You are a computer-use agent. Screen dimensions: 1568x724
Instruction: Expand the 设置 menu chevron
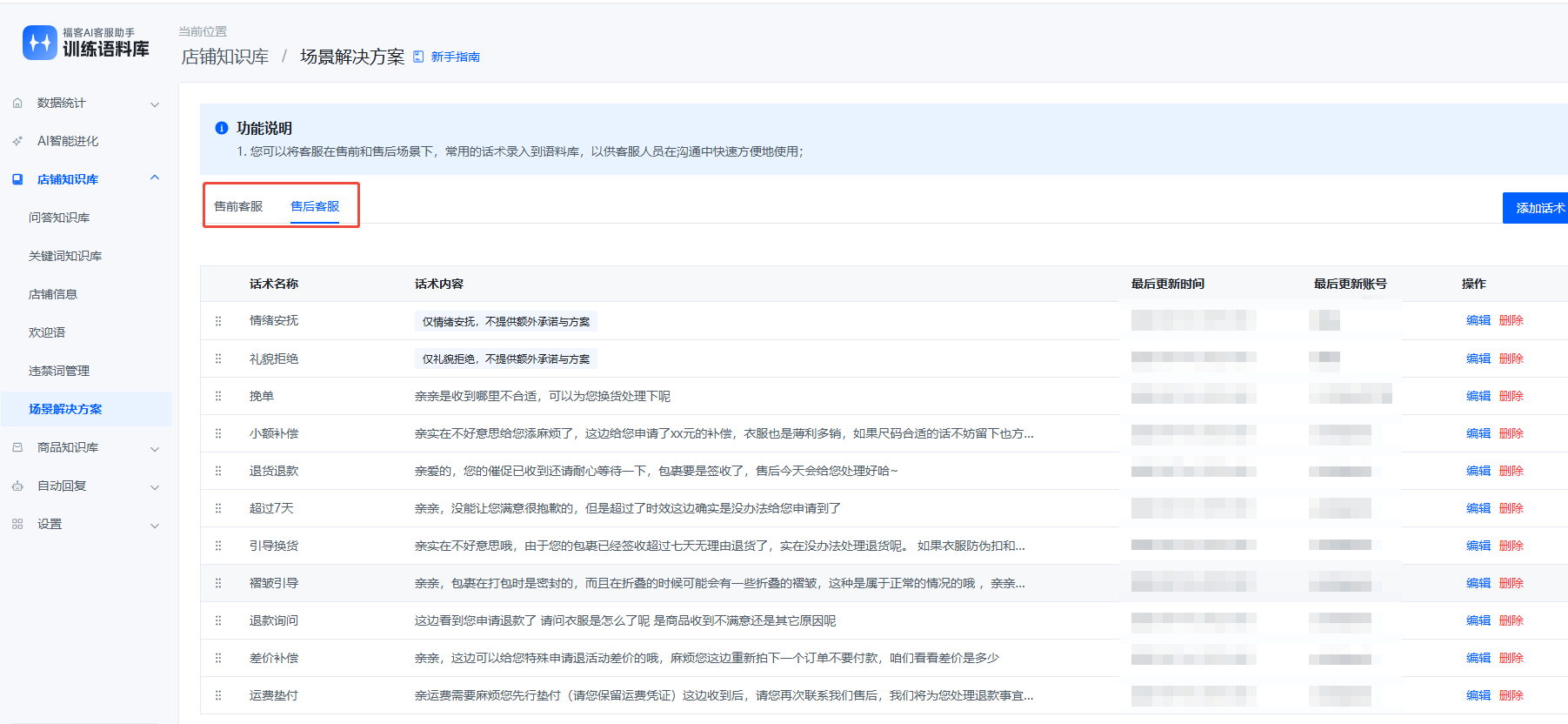(x=155, y=526)
